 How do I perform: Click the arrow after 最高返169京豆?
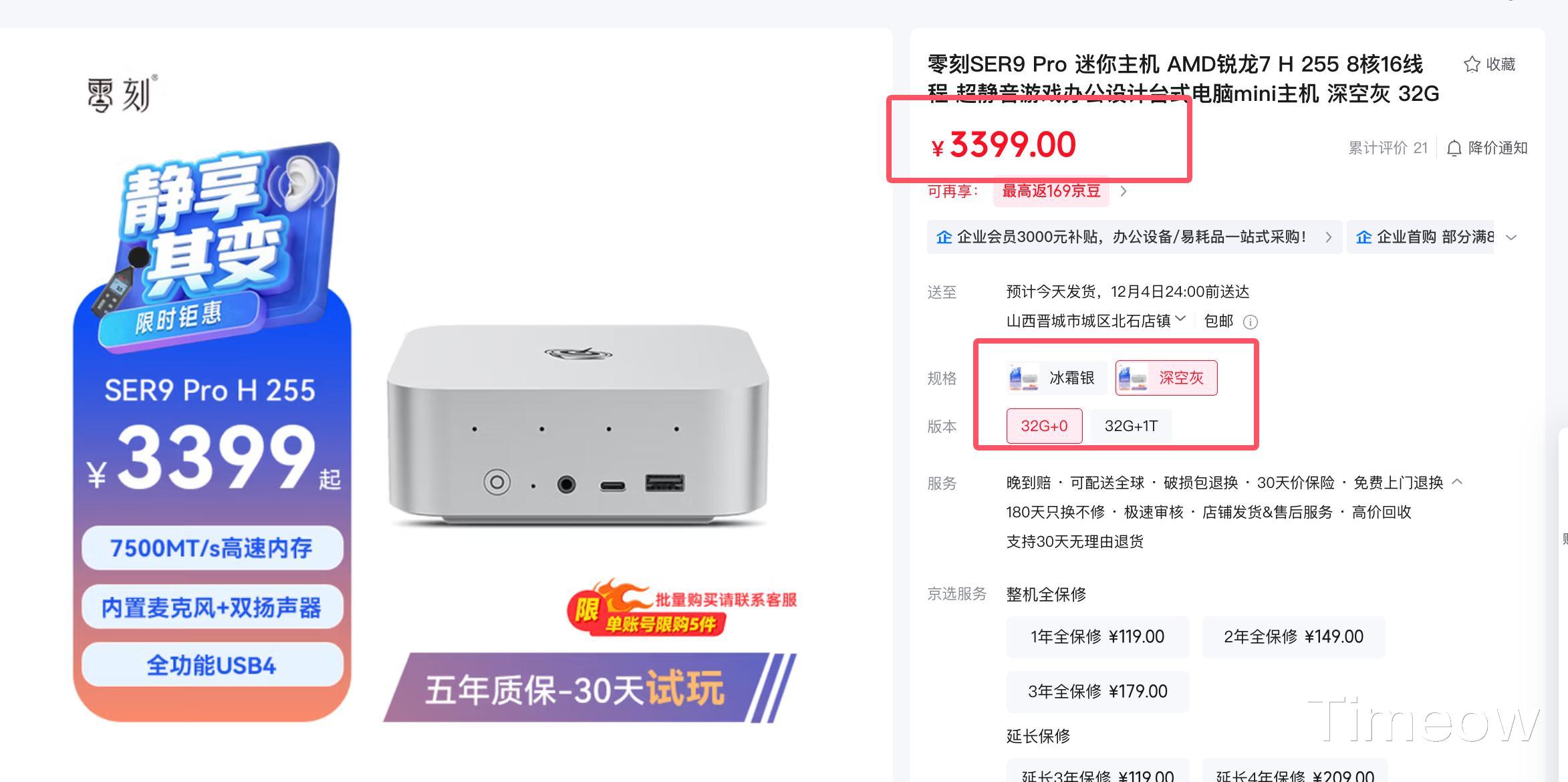click(x=1124, y=191)
